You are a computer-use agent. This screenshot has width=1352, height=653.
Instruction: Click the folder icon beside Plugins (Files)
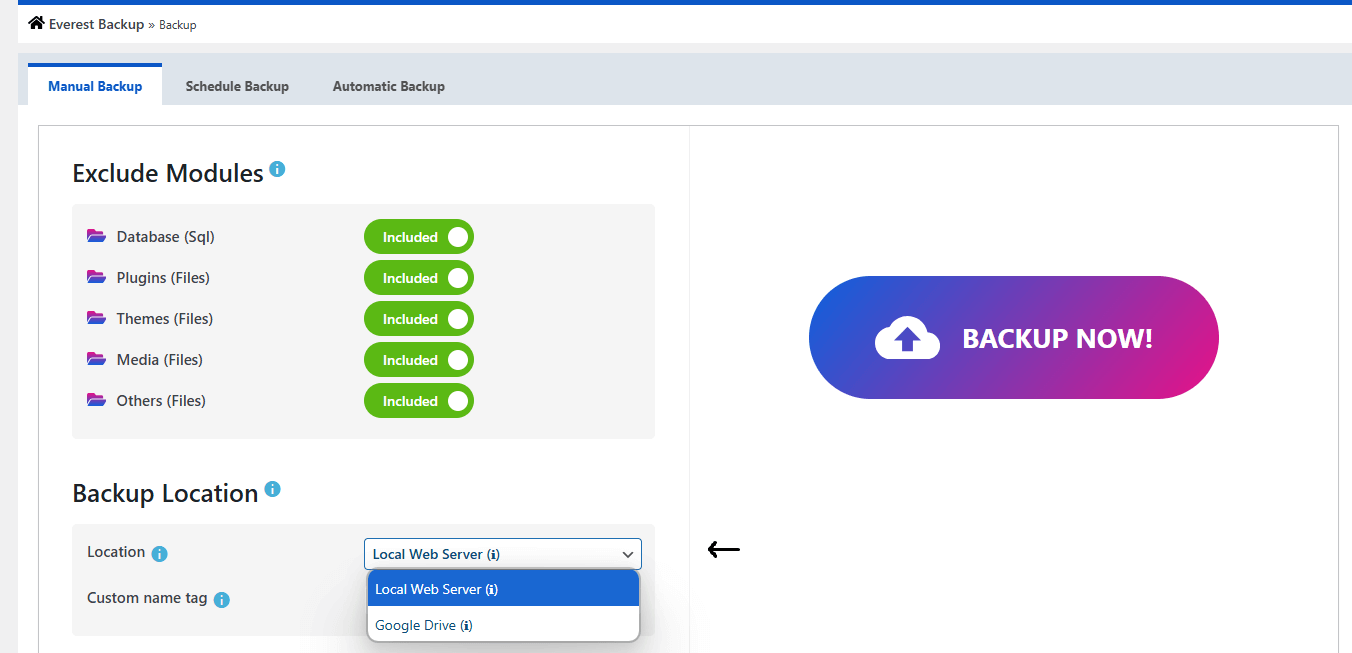[x=96, y=278]
